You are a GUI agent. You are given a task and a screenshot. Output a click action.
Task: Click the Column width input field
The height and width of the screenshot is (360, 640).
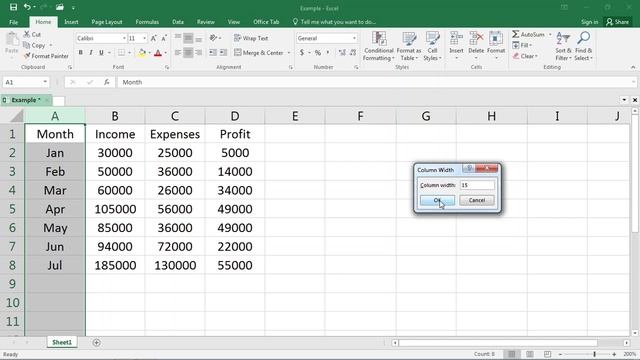click(477, 185)
